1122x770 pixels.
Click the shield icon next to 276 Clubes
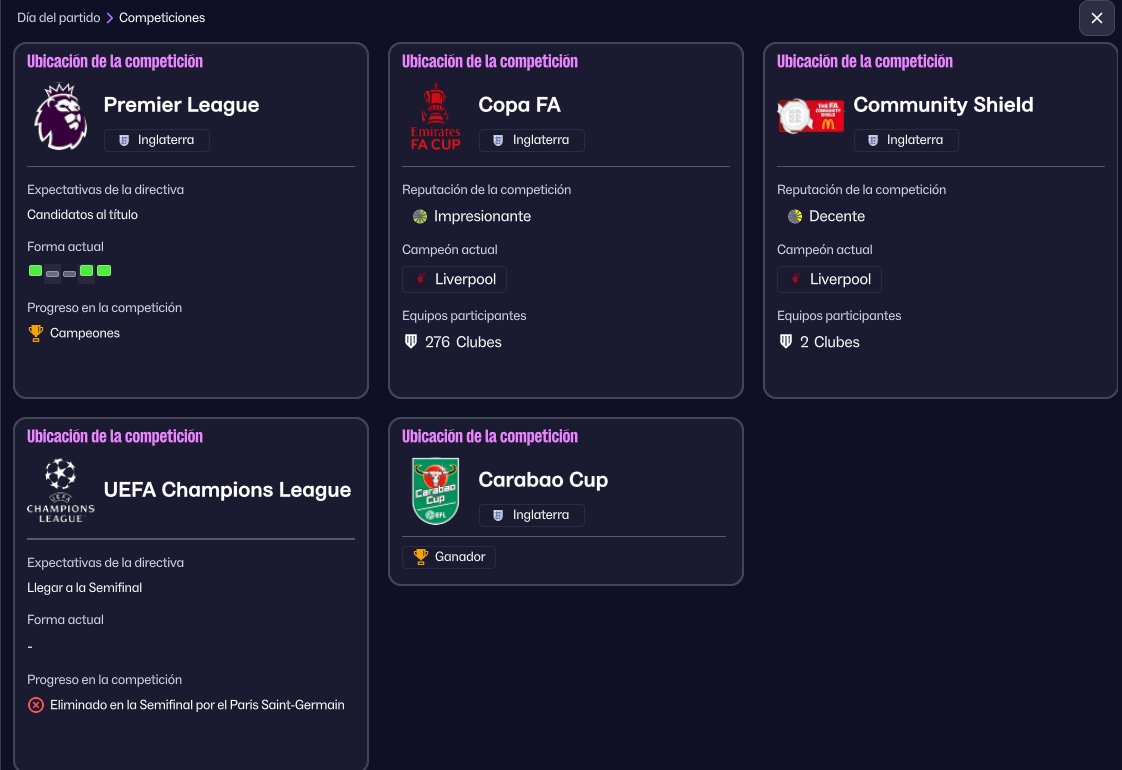pyautogui.click(x=410, y=342)
